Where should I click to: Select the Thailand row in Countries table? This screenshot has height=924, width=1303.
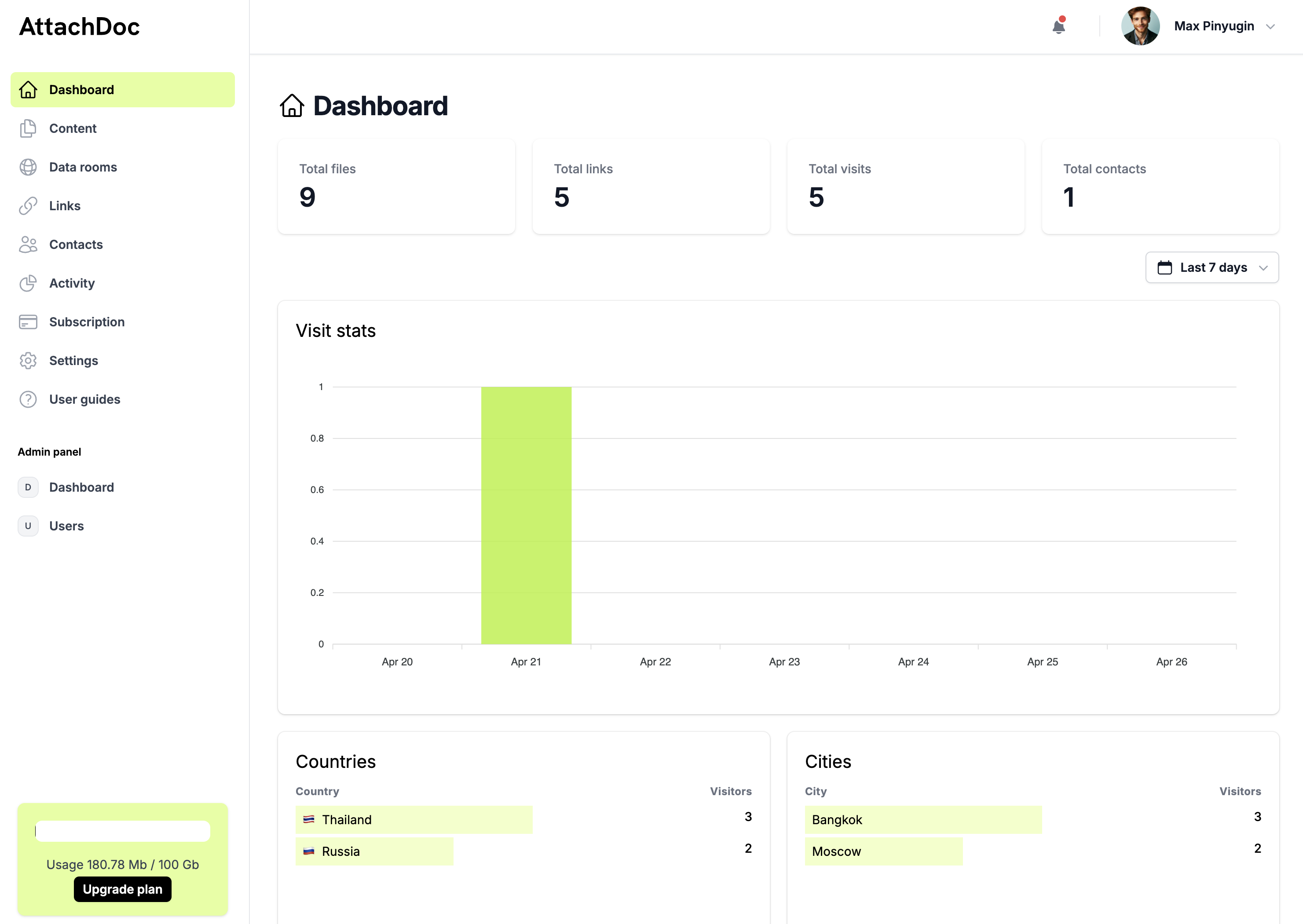click(x=414, y=819)
